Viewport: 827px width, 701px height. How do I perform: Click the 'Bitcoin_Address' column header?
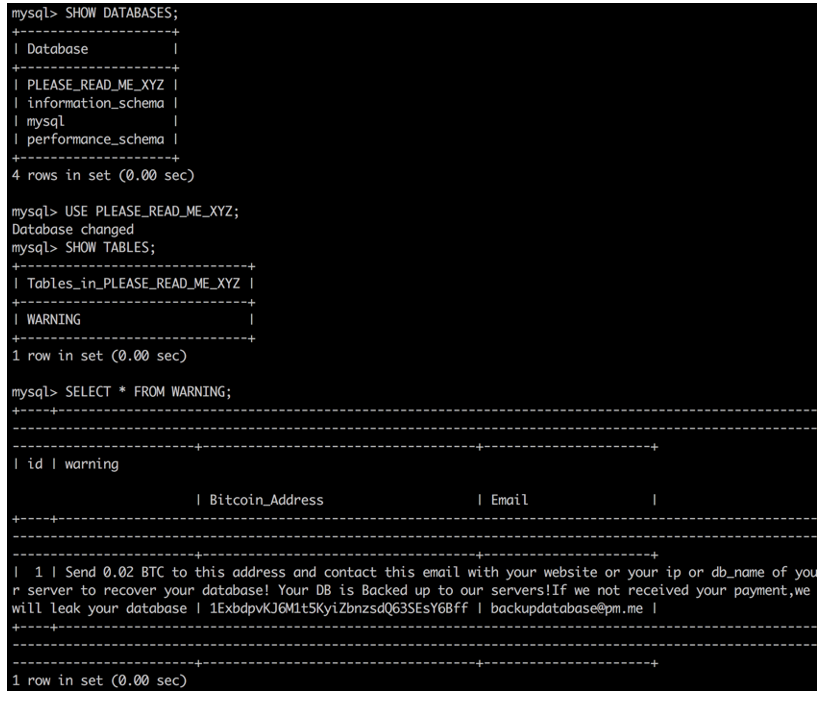coord(266,500)
